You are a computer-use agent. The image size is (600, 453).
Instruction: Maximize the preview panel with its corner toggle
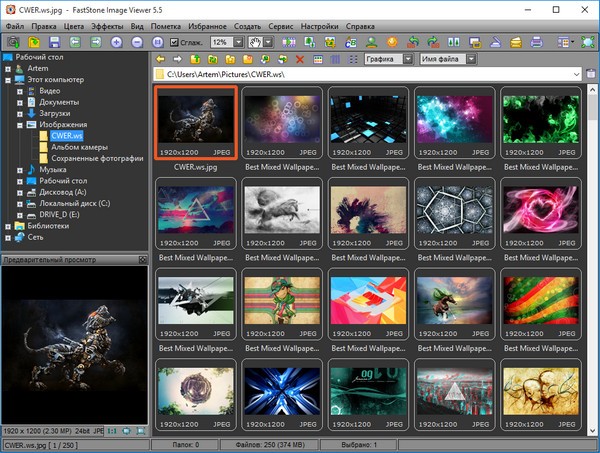coord(143,259)
